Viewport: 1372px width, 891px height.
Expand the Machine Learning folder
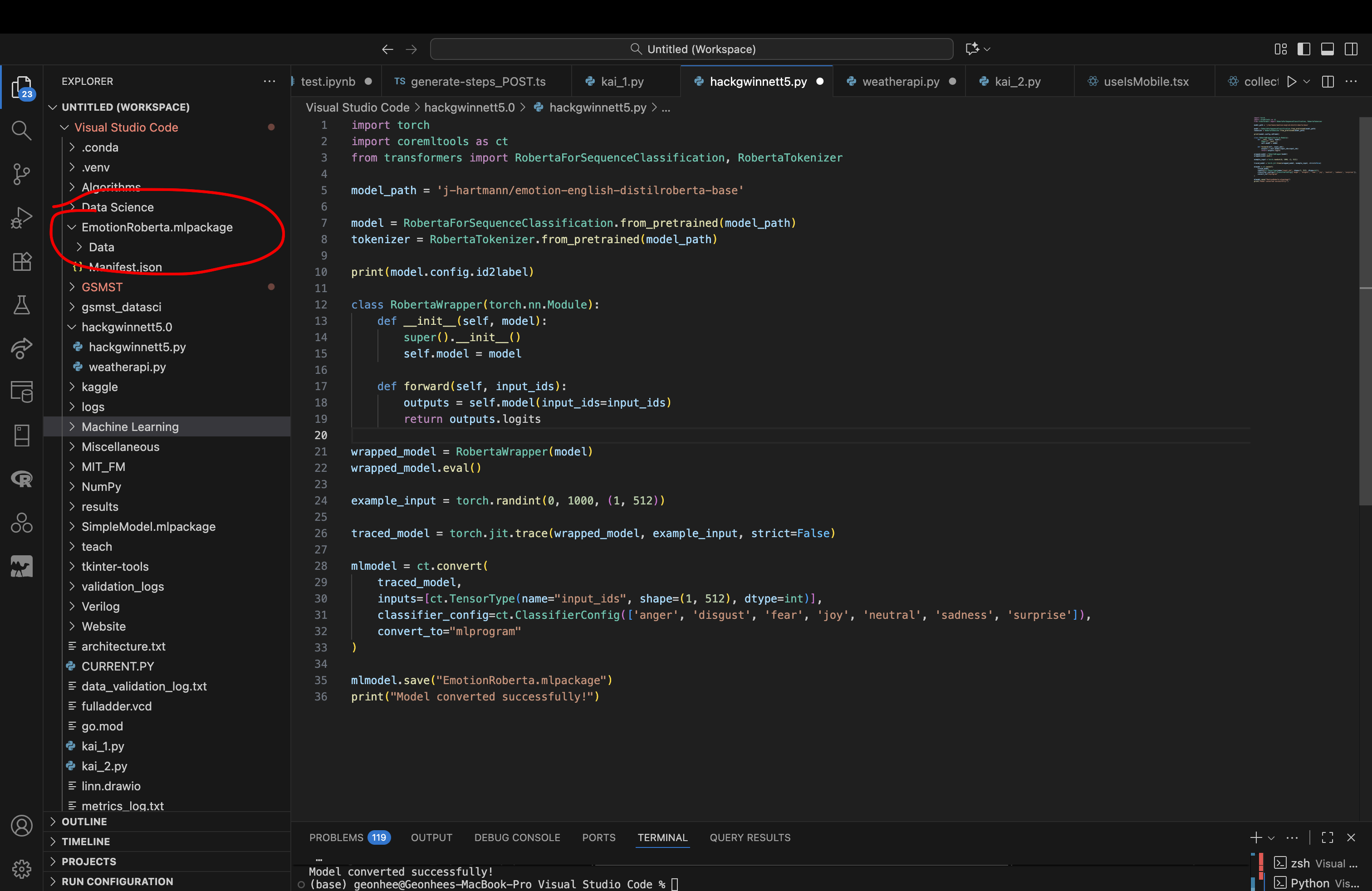point(130,426)
